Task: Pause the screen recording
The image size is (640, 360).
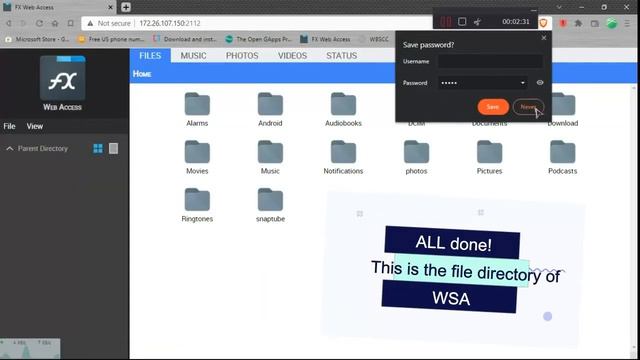Action: click(445, 22)
